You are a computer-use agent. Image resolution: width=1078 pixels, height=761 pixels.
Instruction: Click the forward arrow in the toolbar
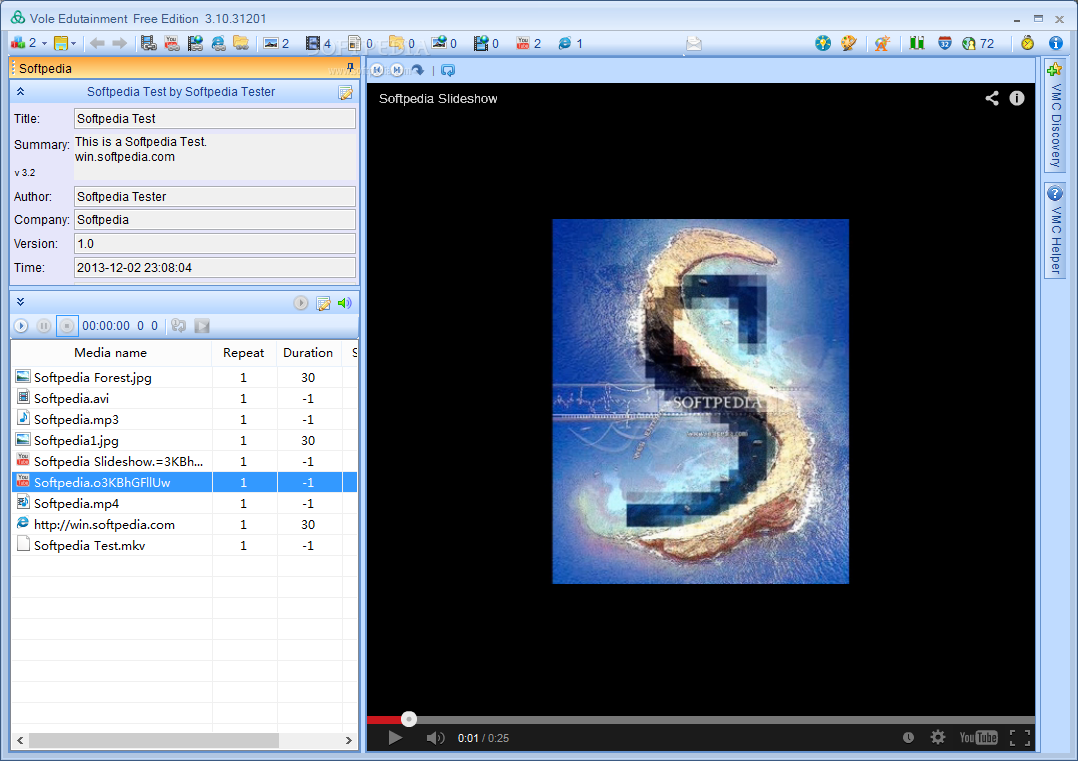pyautogui.click(x=120, y=43)
